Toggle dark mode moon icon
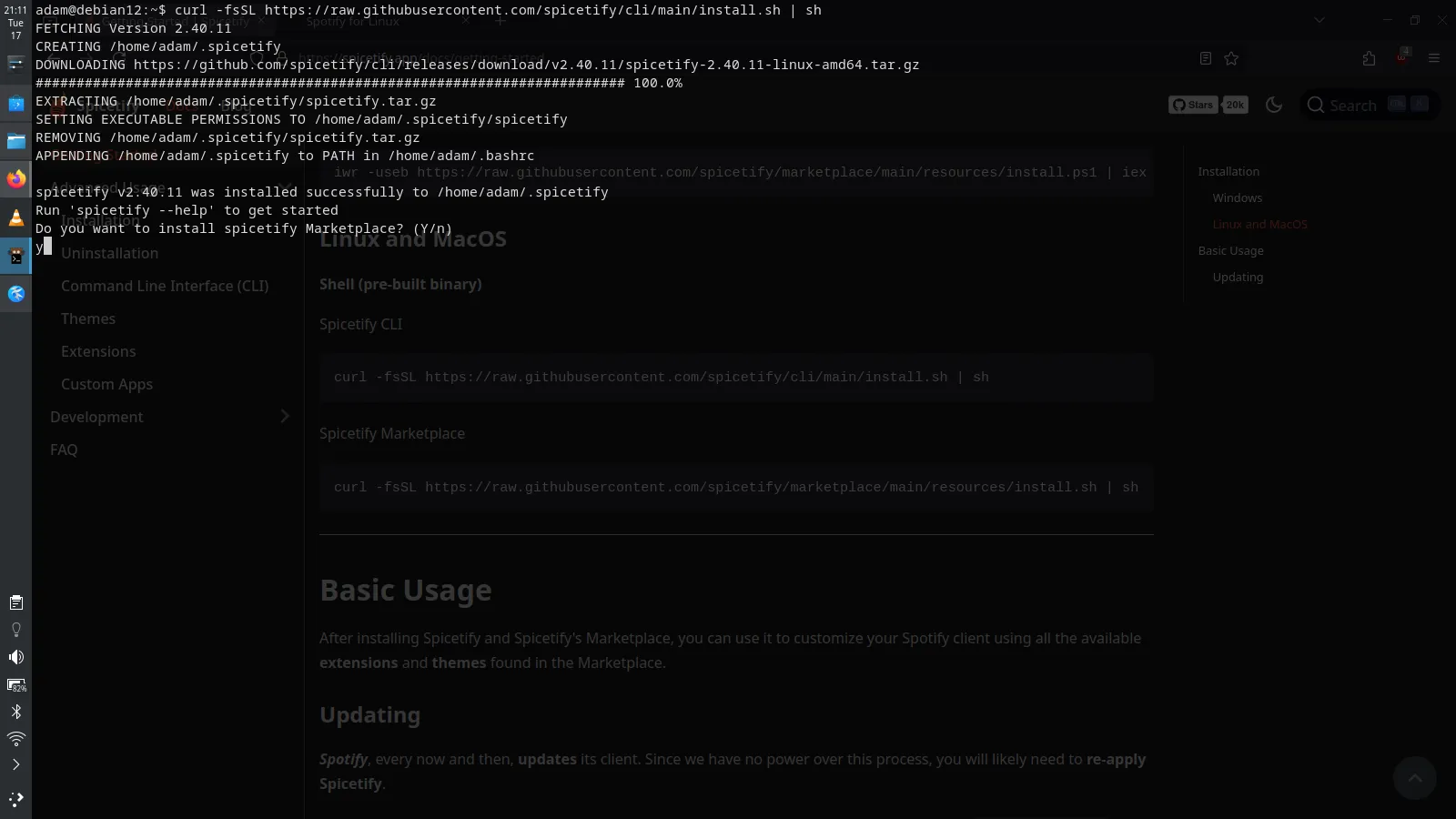Image resolution: width=1456 pixels, height=819 pixels. pyautogui.click(x=1274, y=105)
